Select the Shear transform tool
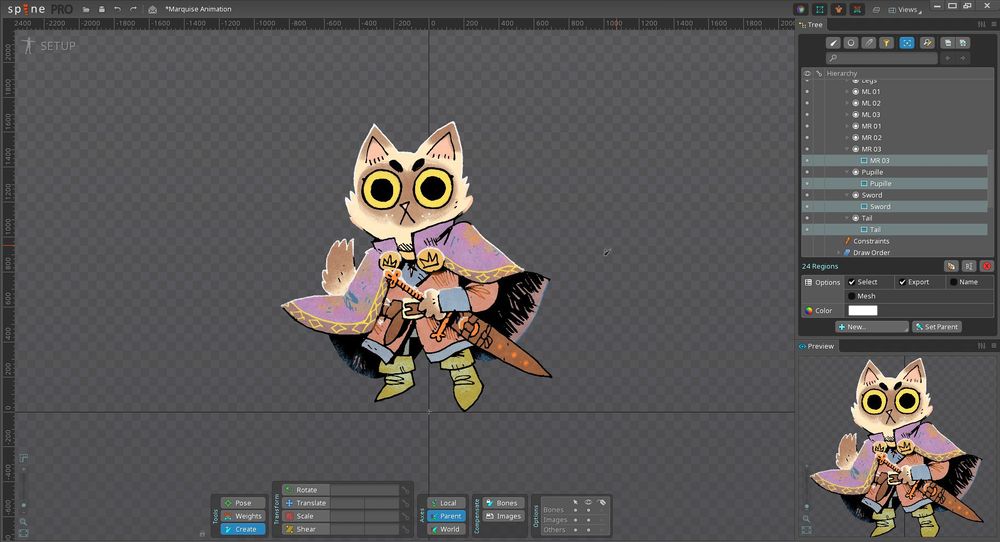 tap(306, 529)
